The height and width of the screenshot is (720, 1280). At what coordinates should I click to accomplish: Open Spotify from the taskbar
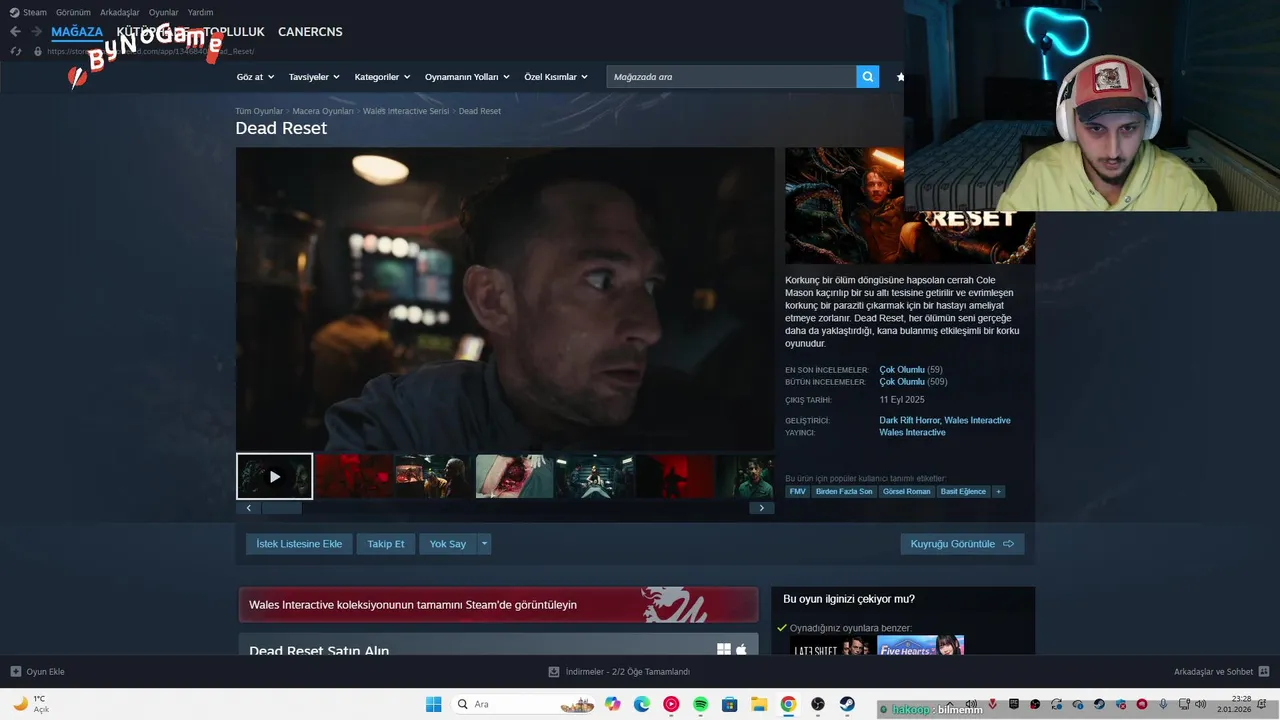click(x=701, y=704)
